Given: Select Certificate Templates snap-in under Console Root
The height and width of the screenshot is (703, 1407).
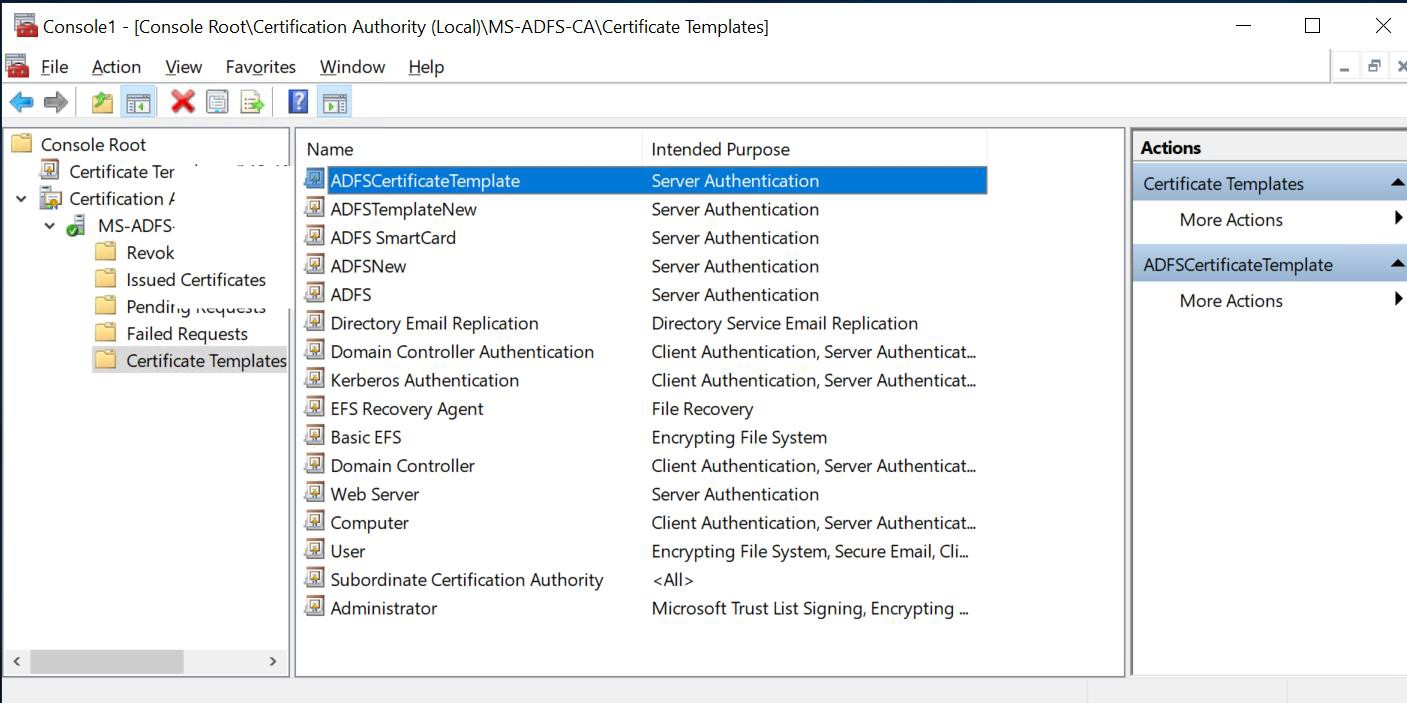Looking at the screenshot, I should click(x=122, y=171).
